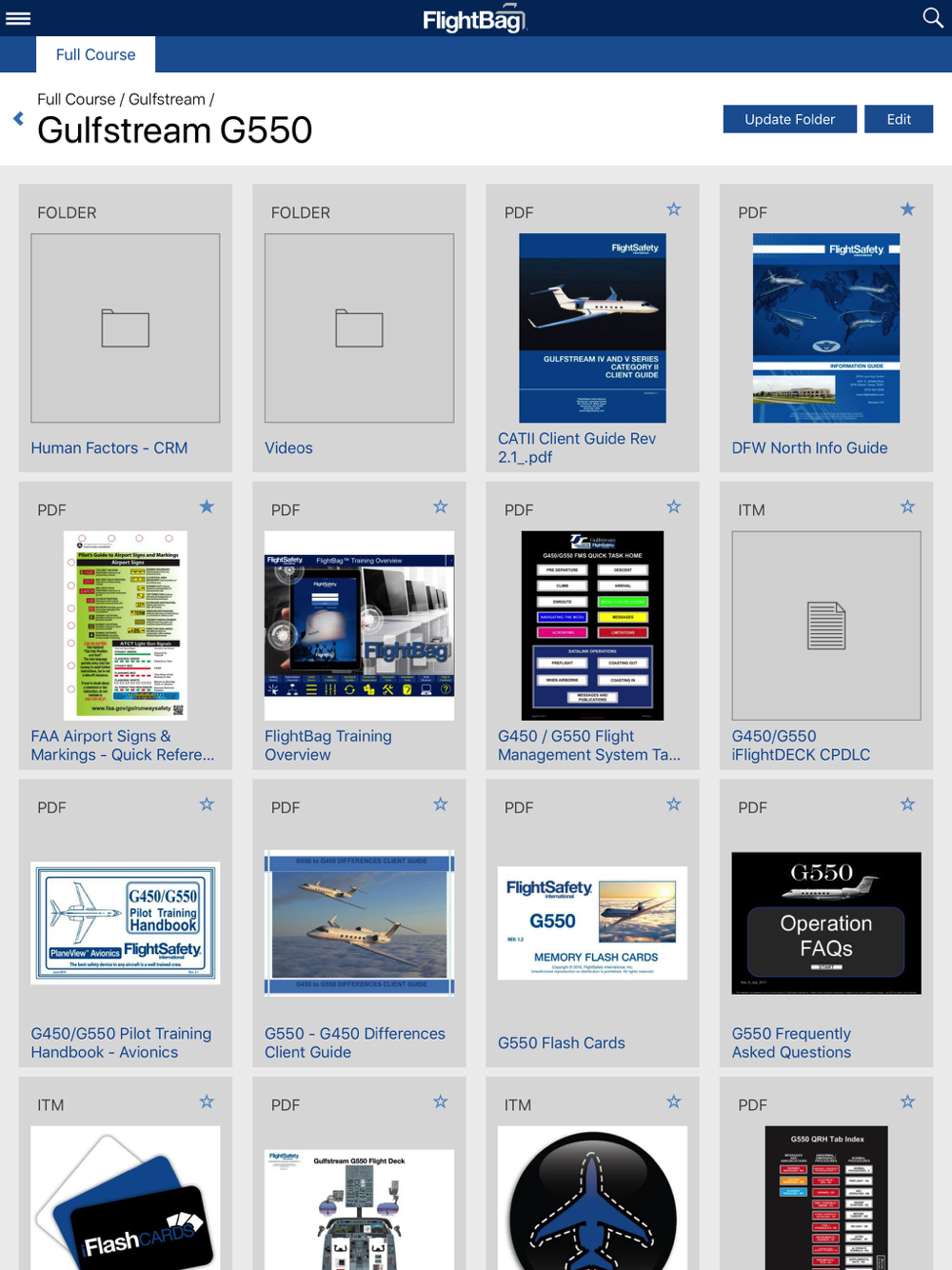Open the Videos folder icon
The width and height of the screenshot is (952, 1270).
359,328
